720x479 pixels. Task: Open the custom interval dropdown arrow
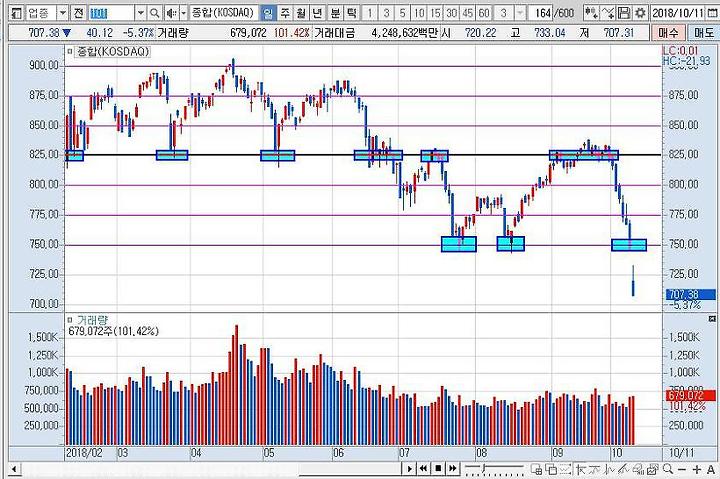pyautogui.click(x=519, y=13)
